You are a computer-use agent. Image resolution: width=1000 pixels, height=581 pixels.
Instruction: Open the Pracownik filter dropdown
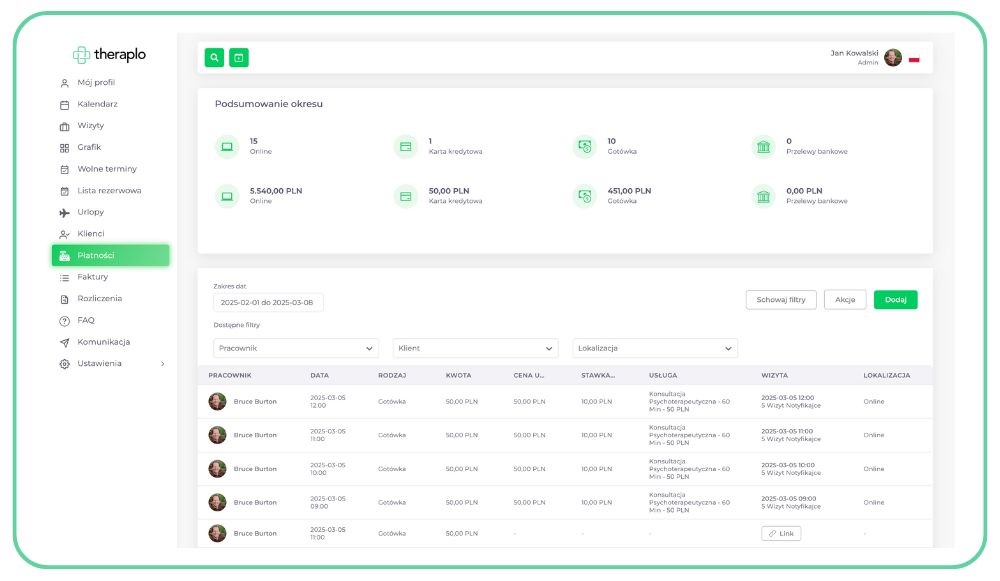[x=296, y=348]
